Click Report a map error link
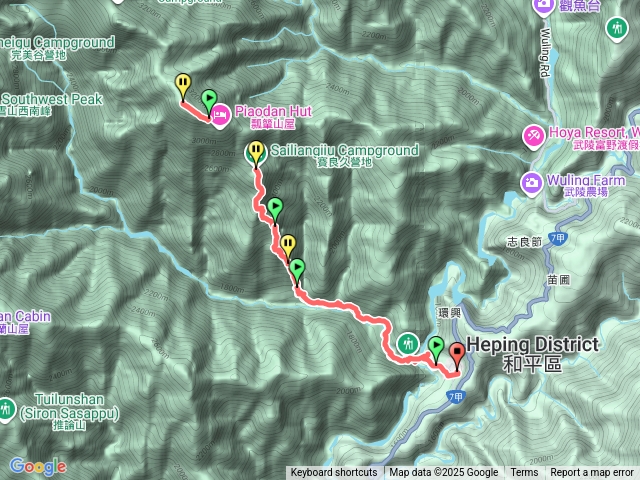 click(592, 473)
